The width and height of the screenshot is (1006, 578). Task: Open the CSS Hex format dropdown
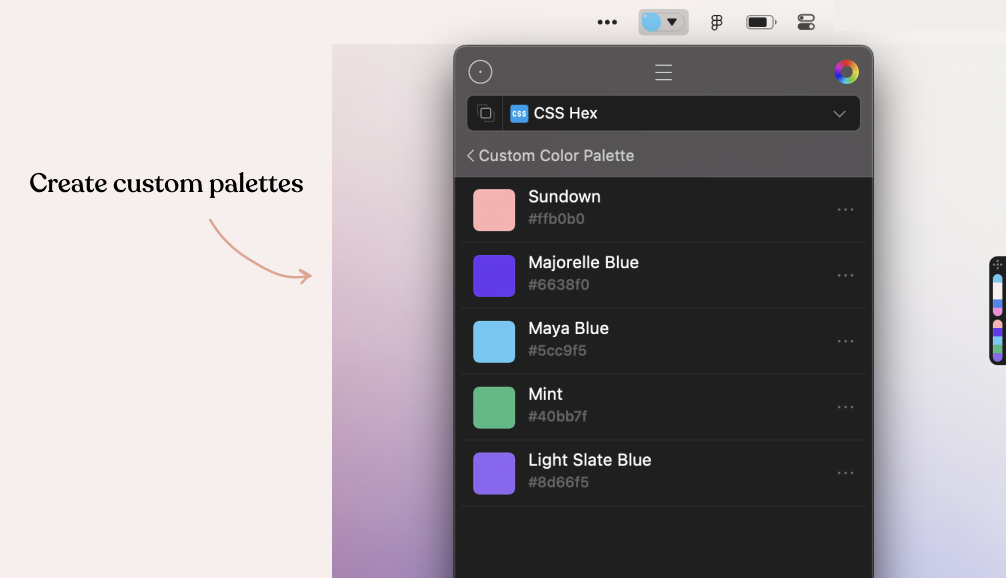[839, 113]
